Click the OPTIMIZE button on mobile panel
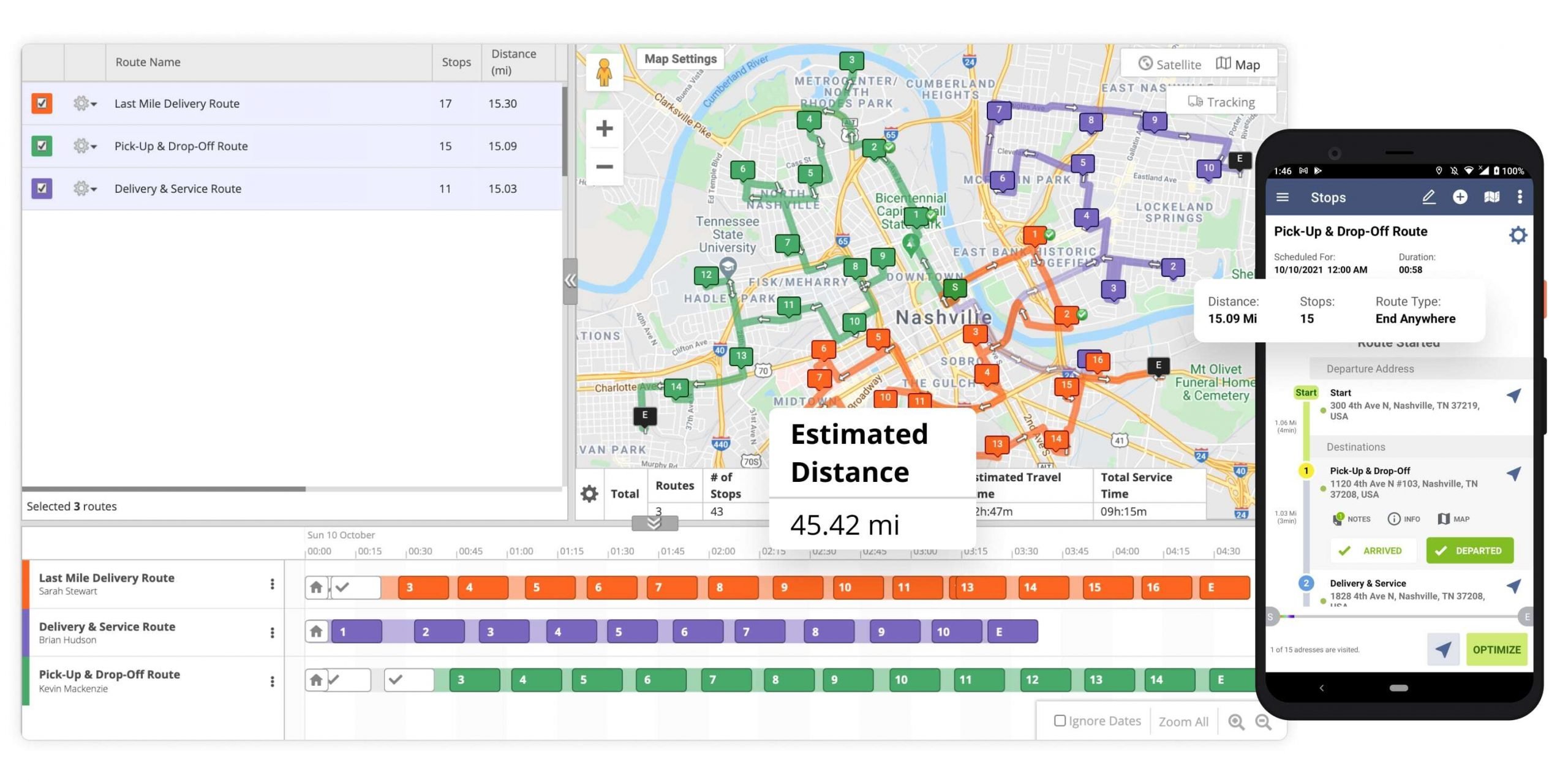The width and height of the screenshot is (1568, 782). (1497, 649)
